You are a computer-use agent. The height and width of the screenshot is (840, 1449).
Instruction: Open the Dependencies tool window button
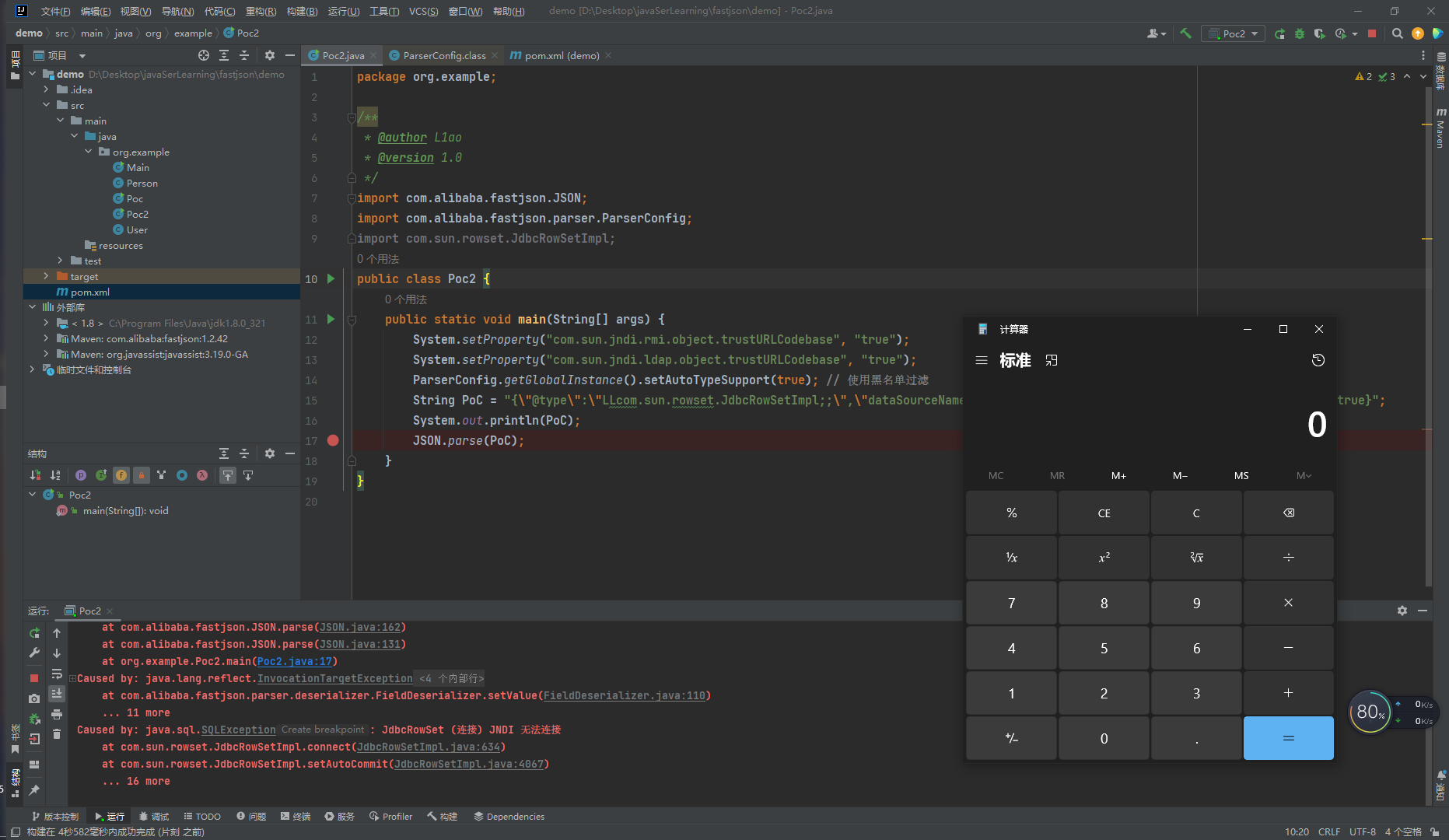click(509, 817)
